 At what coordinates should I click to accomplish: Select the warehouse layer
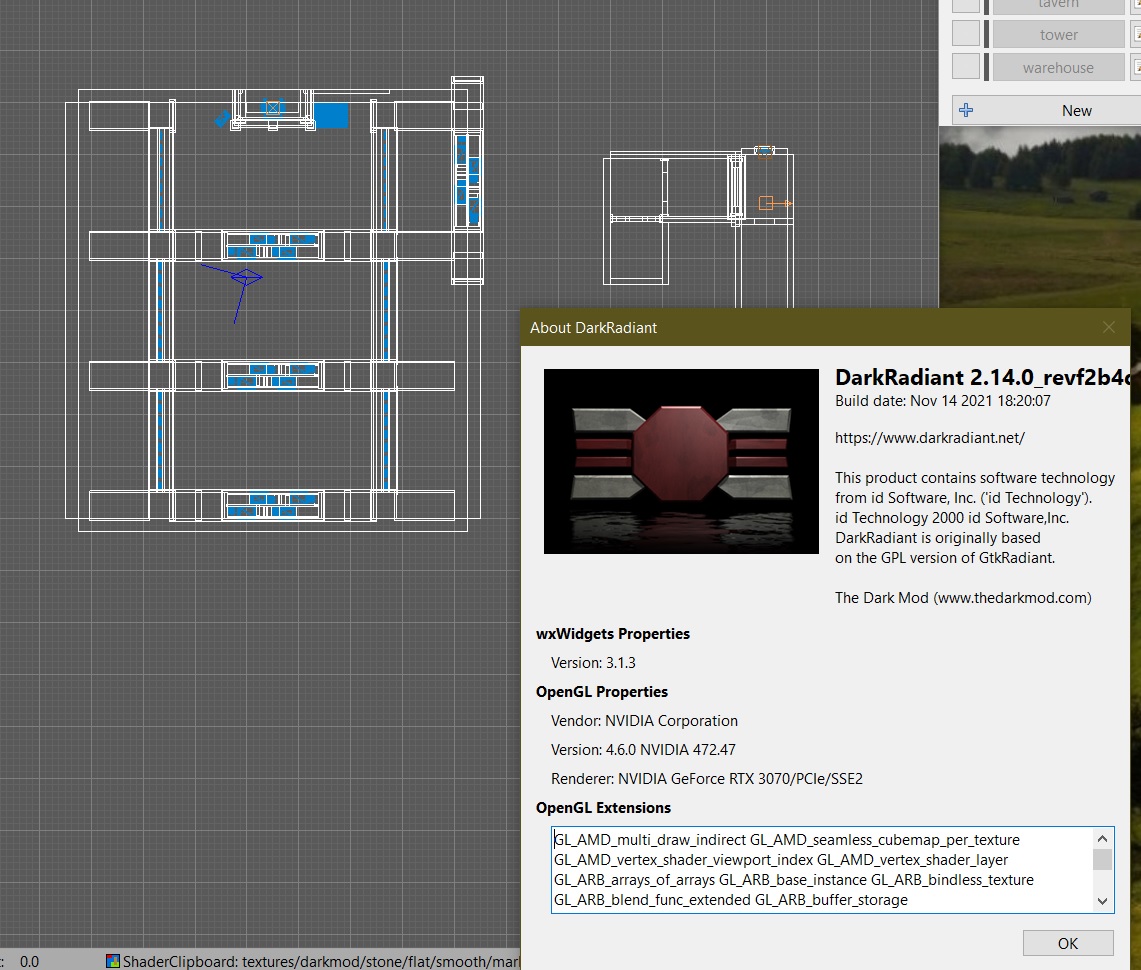coord(1058,67)
